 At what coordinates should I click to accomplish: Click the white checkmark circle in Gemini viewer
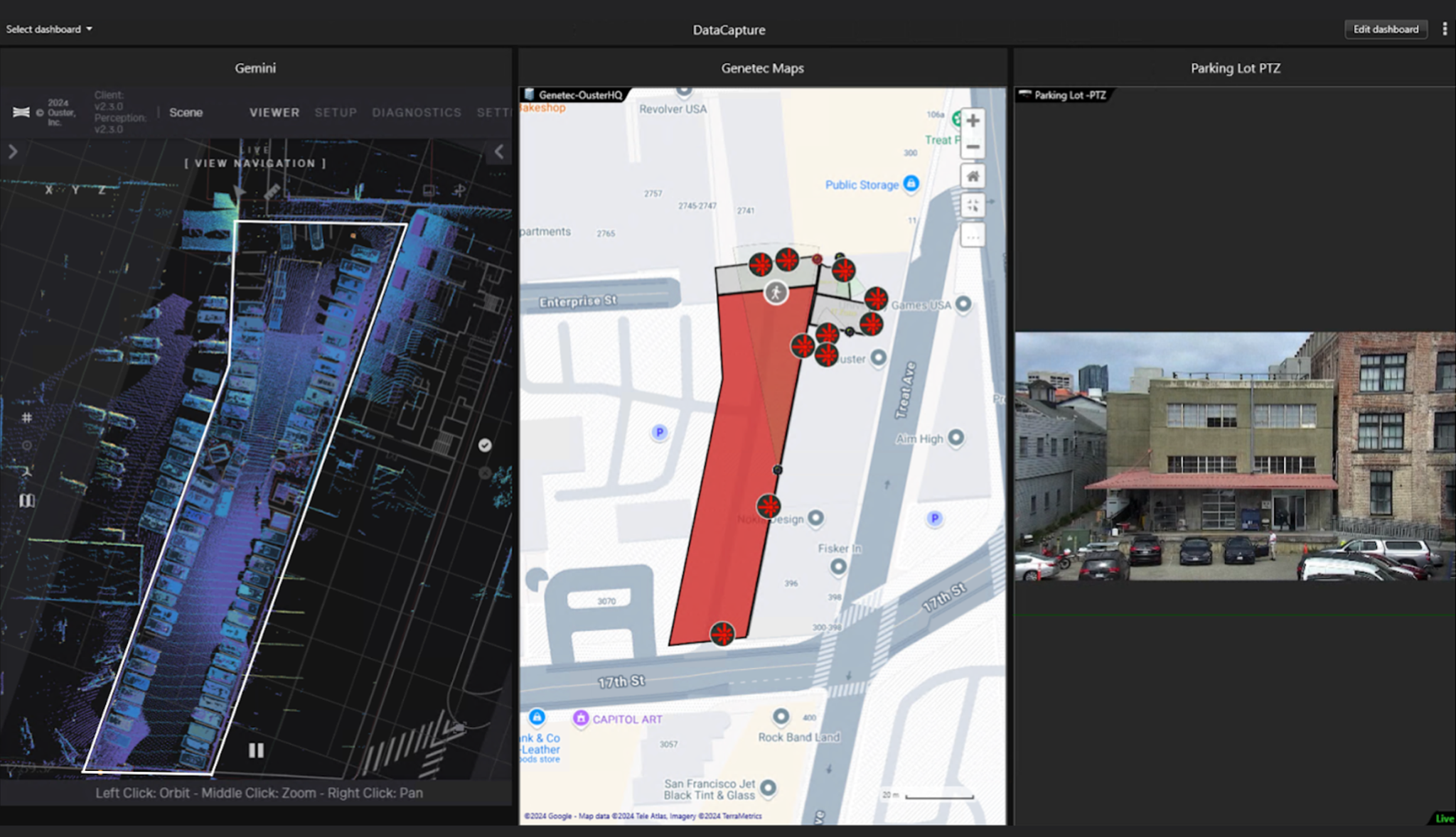click(x=485, y=445)
